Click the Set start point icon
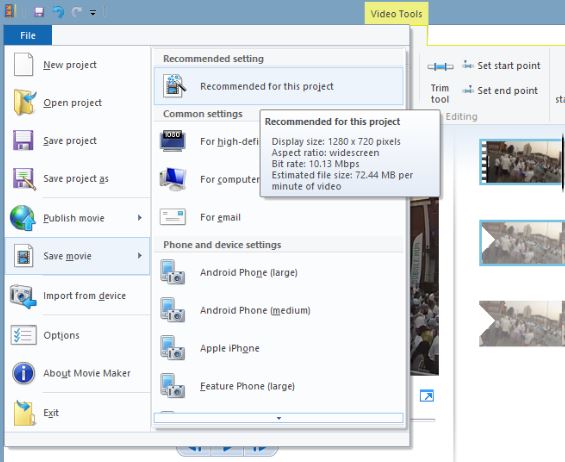 point(468,65)
